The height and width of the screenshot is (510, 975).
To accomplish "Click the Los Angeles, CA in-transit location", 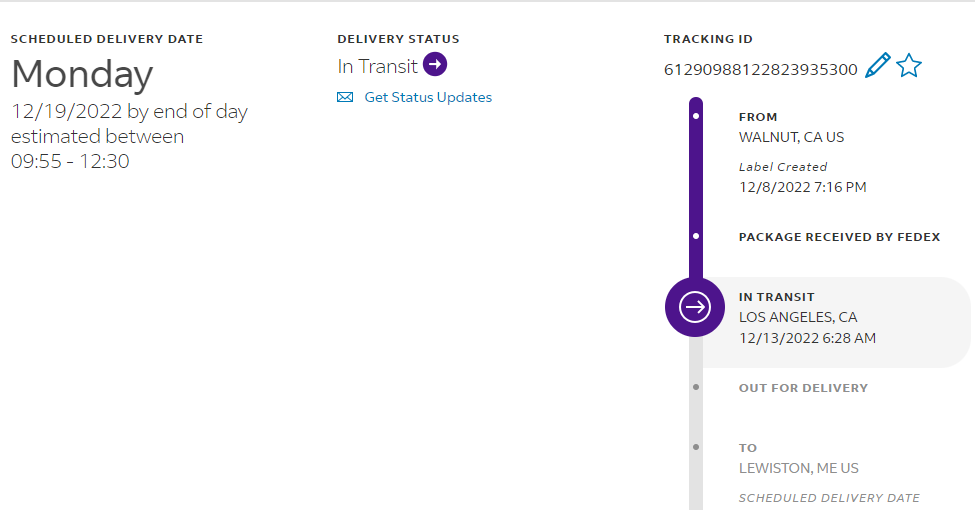I will [798, 317].
